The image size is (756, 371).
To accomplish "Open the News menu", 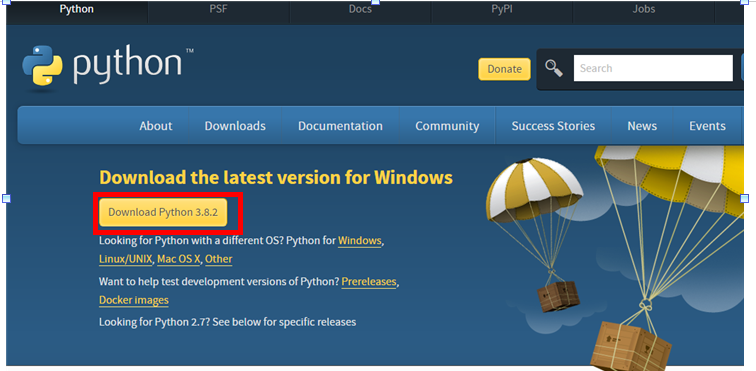I will tap(642, 126).
